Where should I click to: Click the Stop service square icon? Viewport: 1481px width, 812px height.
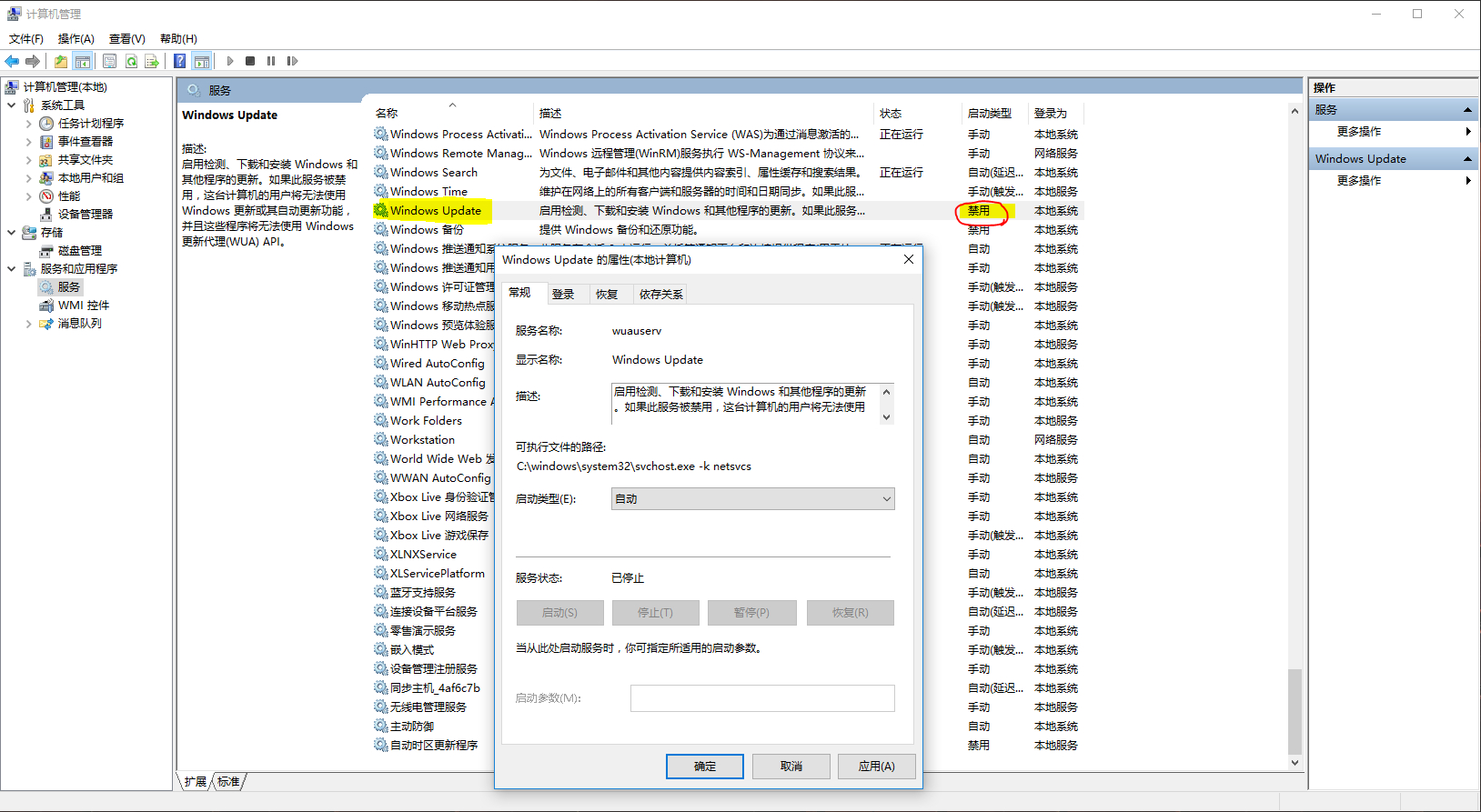[250, 61]
